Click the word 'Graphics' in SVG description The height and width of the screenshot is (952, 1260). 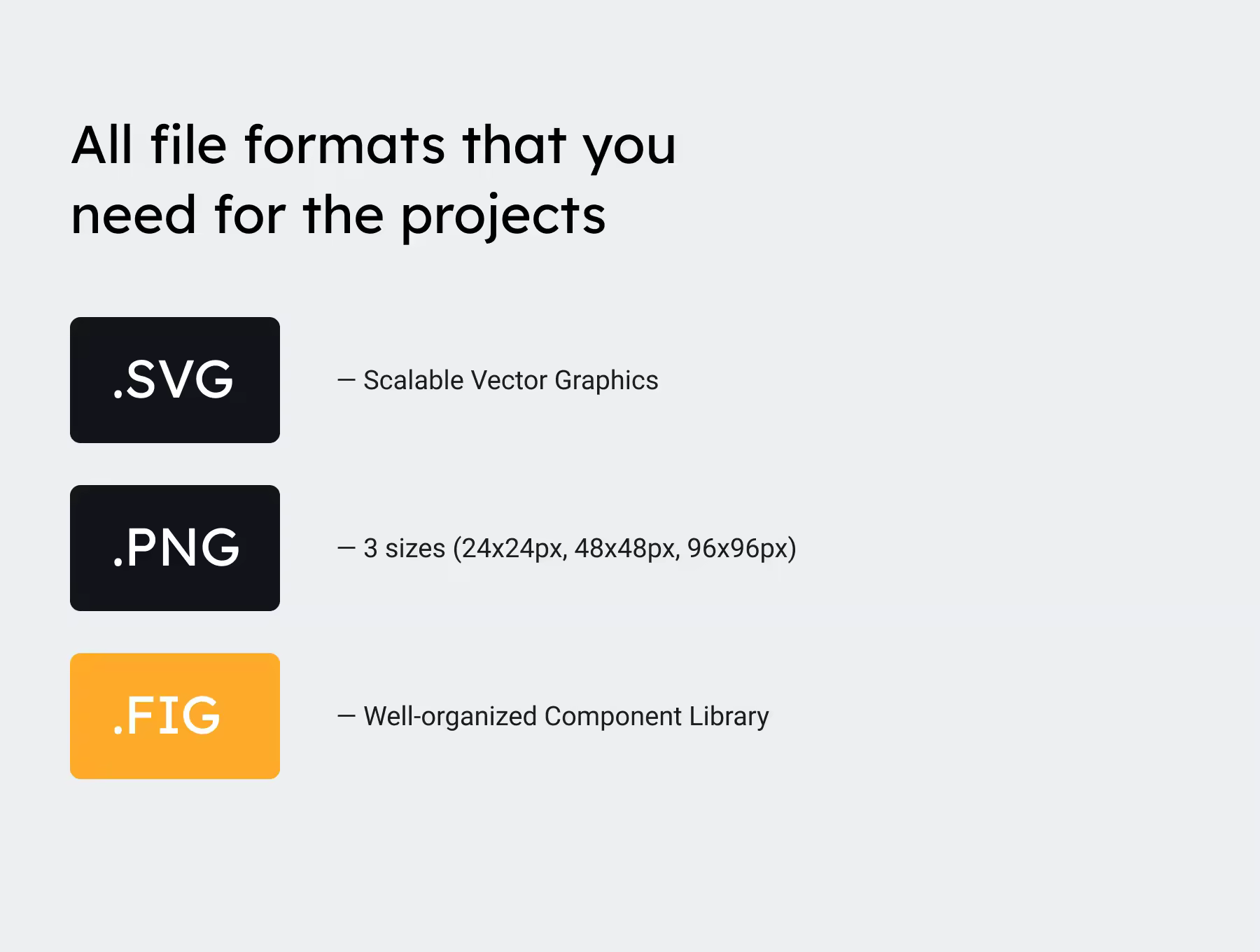(x=606, y=381)
